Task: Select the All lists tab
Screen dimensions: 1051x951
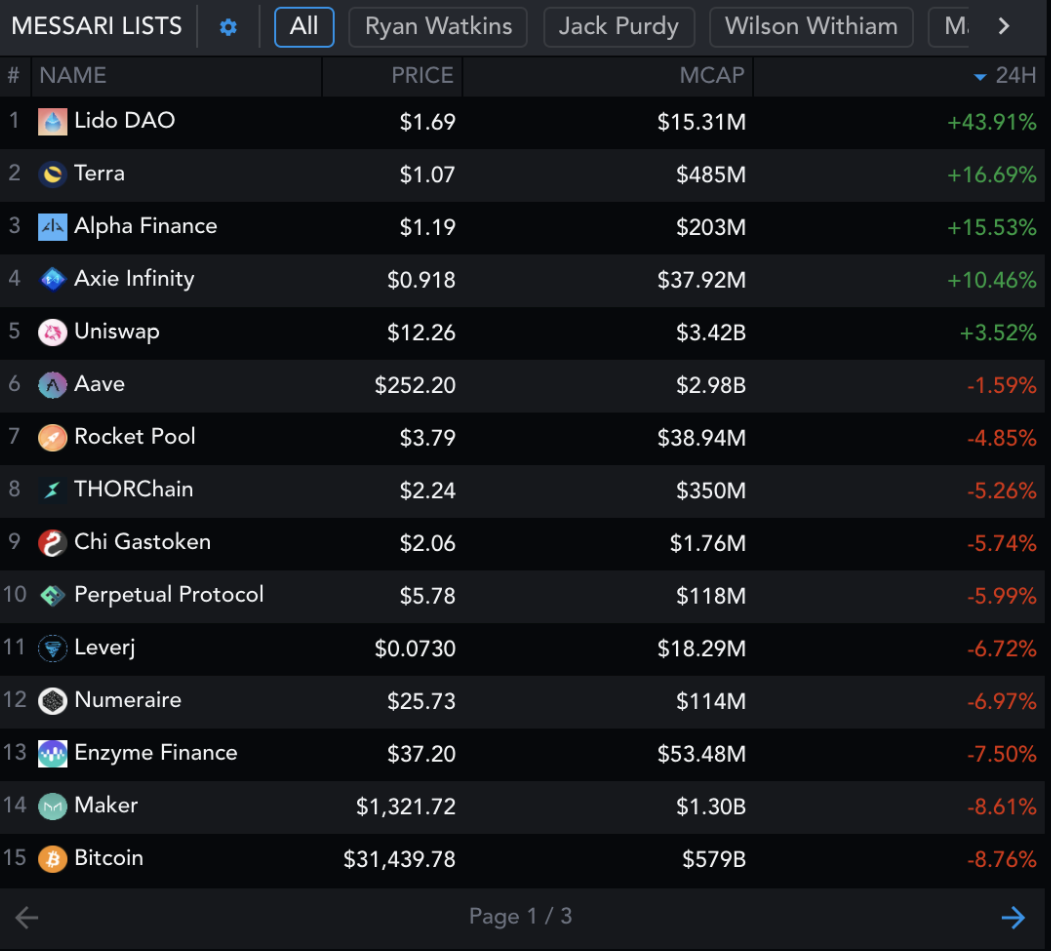Action: coord(304,27)
